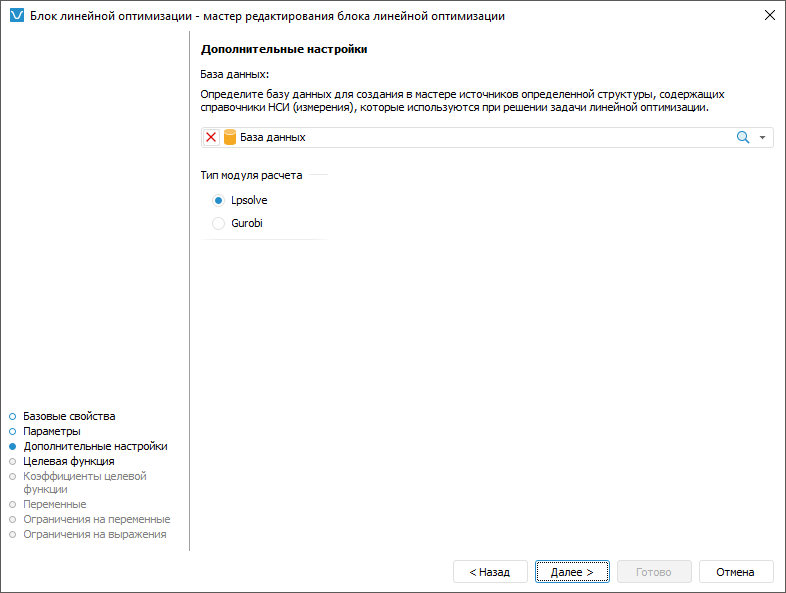Go to the Базовые свойства step
The height and width of the screenshot is (593, 786).
69,416
